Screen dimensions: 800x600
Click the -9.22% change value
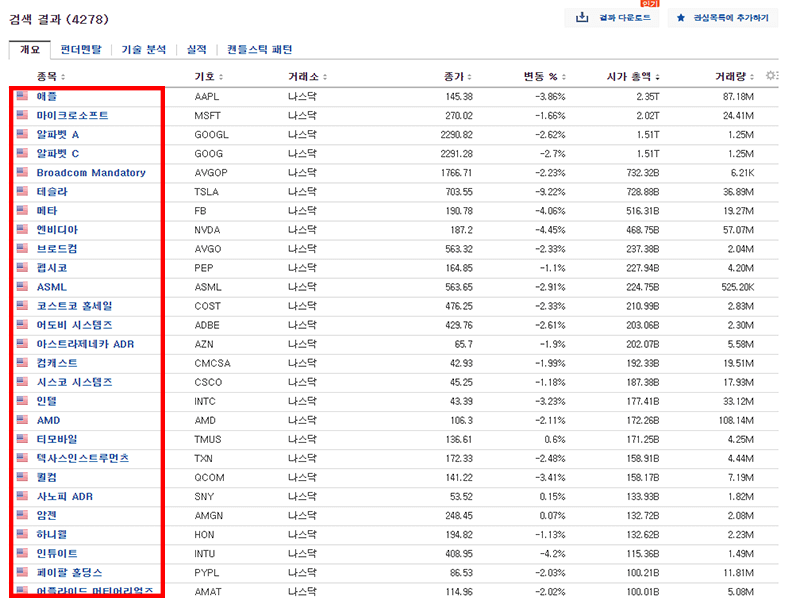coord(550,192)
